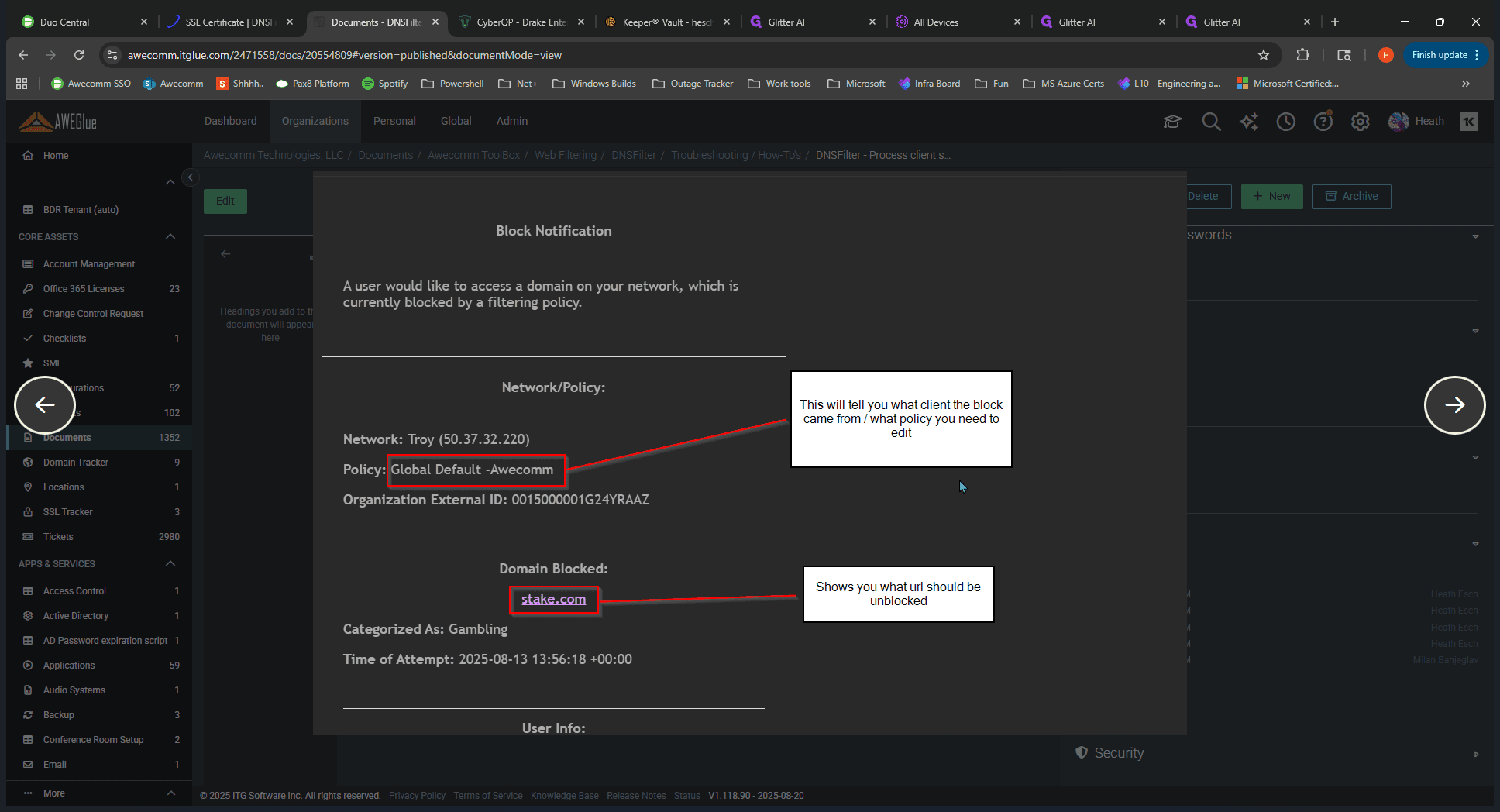1500x812 pixels.
Task: Open the graduation cap learning icon
Action: click(x=1172, y=122)
